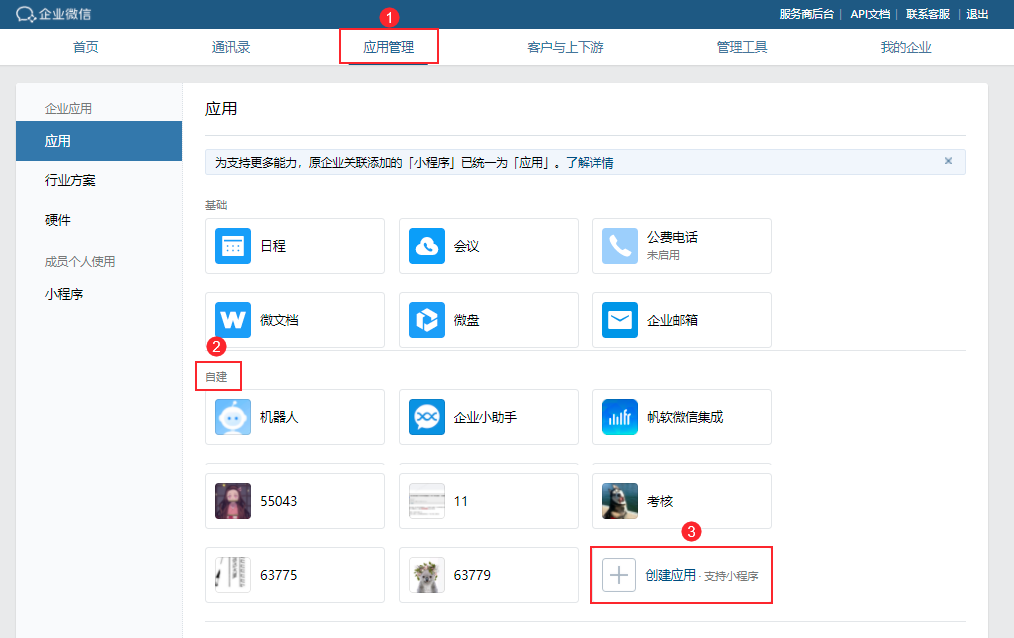This screenshot has width=1014, height=638.
Task: Open the 日程 calendar app icon
Action: (x=233, y=246)
